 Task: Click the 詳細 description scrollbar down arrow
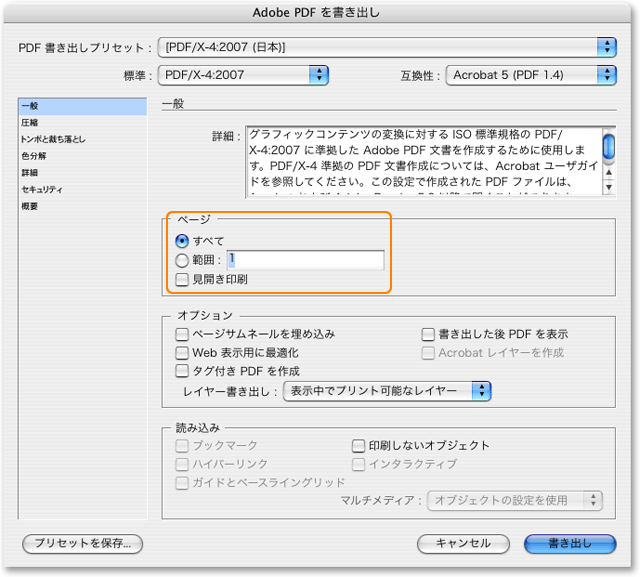click(x=608, y=187)
